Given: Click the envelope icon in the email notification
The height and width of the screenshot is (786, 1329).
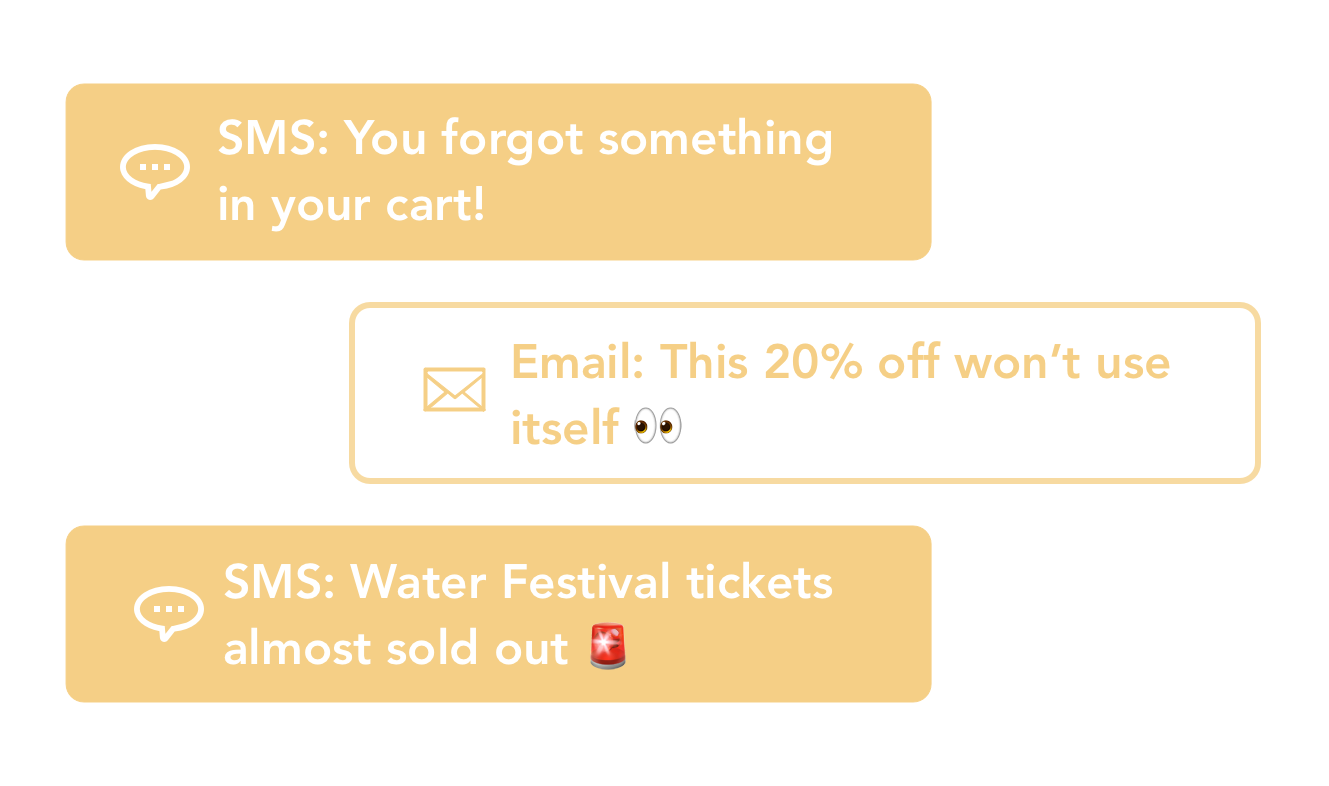Looking at the screenshot, I should (454, 390).
